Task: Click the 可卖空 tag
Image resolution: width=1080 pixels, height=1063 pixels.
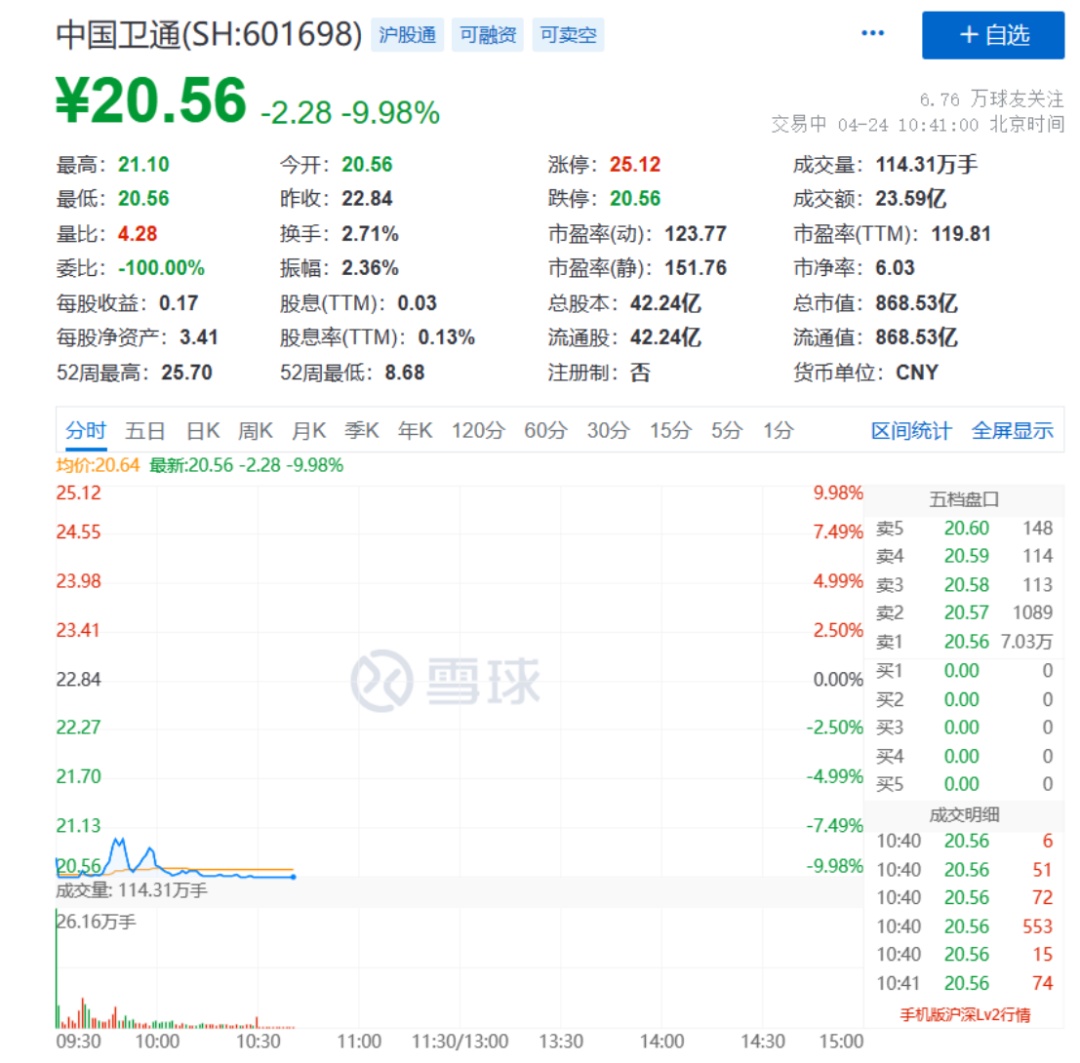Action: coord(568,35)
